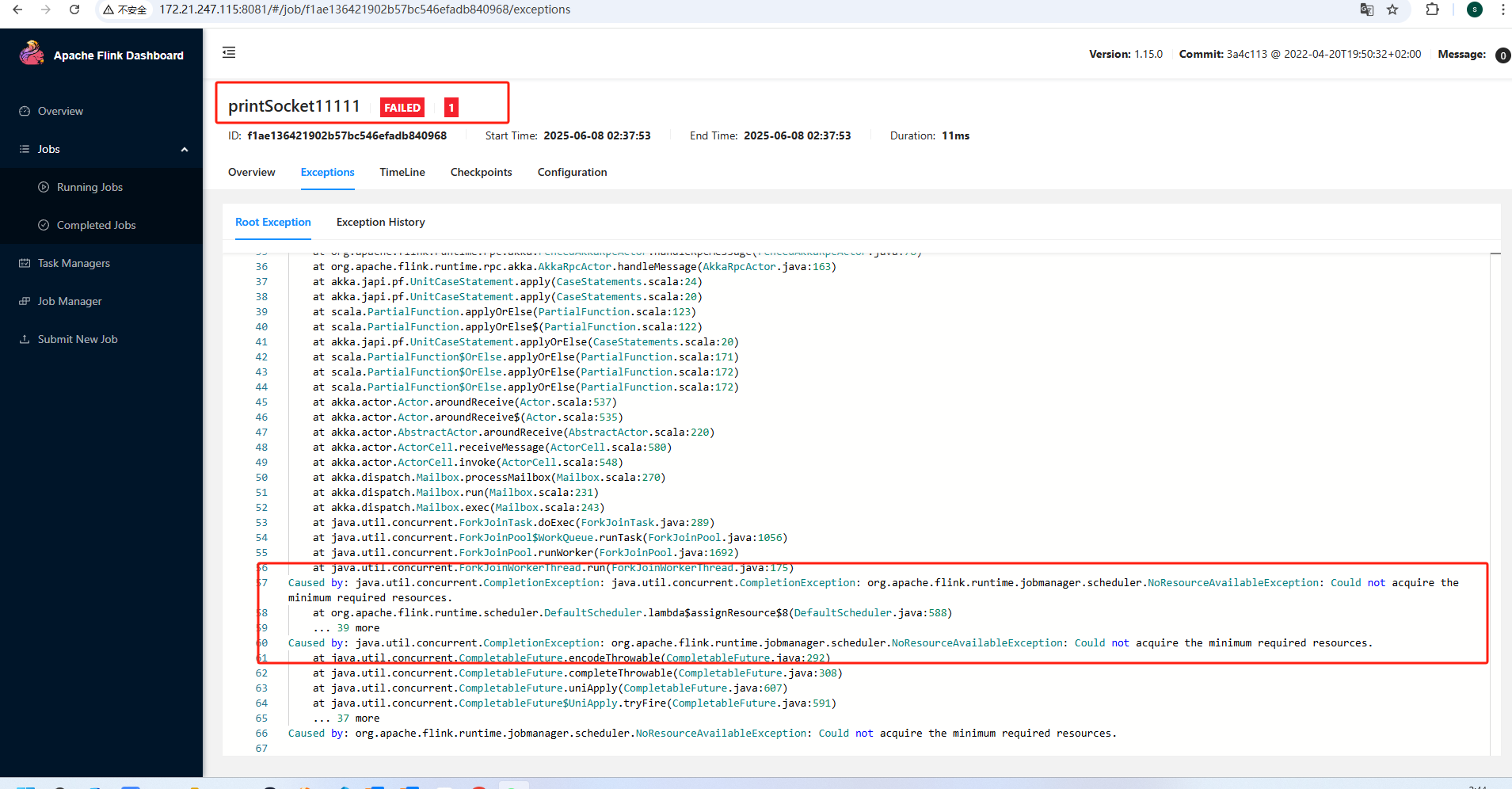Click Start Time value 2025-06-08 02:37:53
Screen dimensions: 1512x789
pyautogui.click(x=597, y=135)
